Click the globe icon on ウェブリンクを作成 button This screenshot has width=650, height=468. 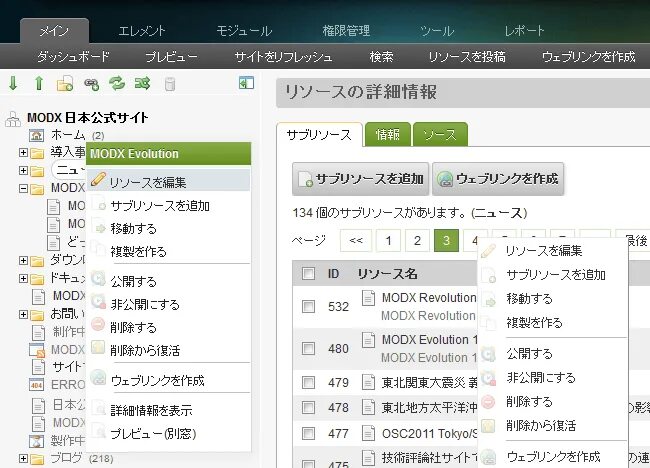[445, 179]
